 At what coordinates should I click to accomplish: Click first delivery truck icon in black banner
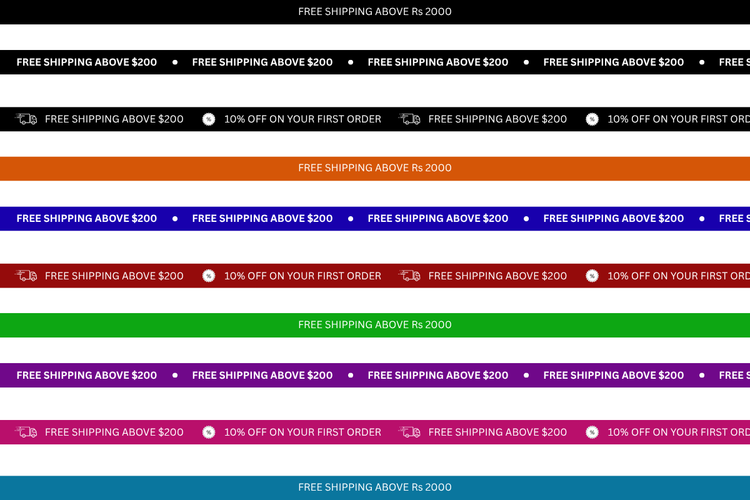coord(27,119)
